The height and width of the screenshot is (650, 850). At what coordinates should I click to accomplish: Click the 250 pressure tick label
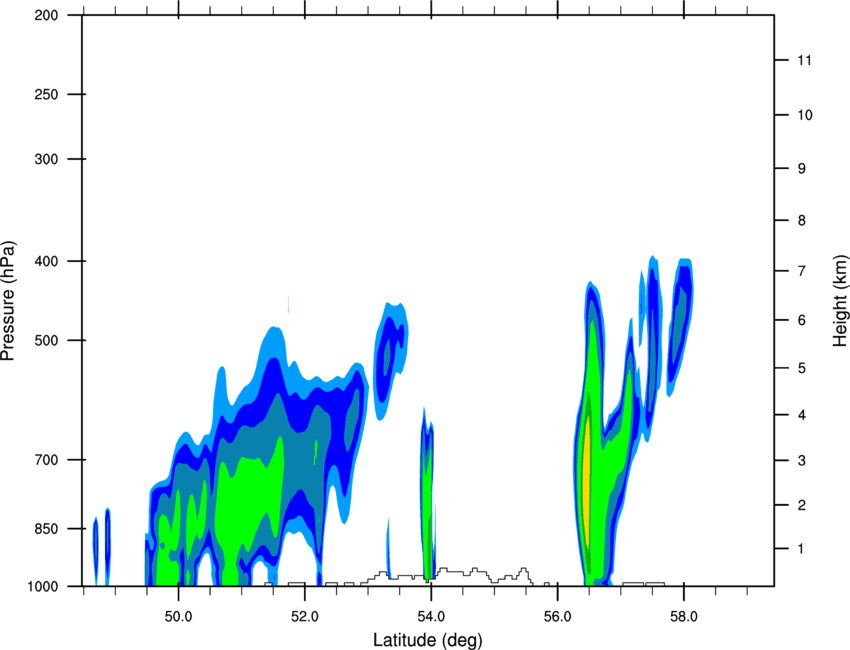pyautogui.click(x=47, y=94)
